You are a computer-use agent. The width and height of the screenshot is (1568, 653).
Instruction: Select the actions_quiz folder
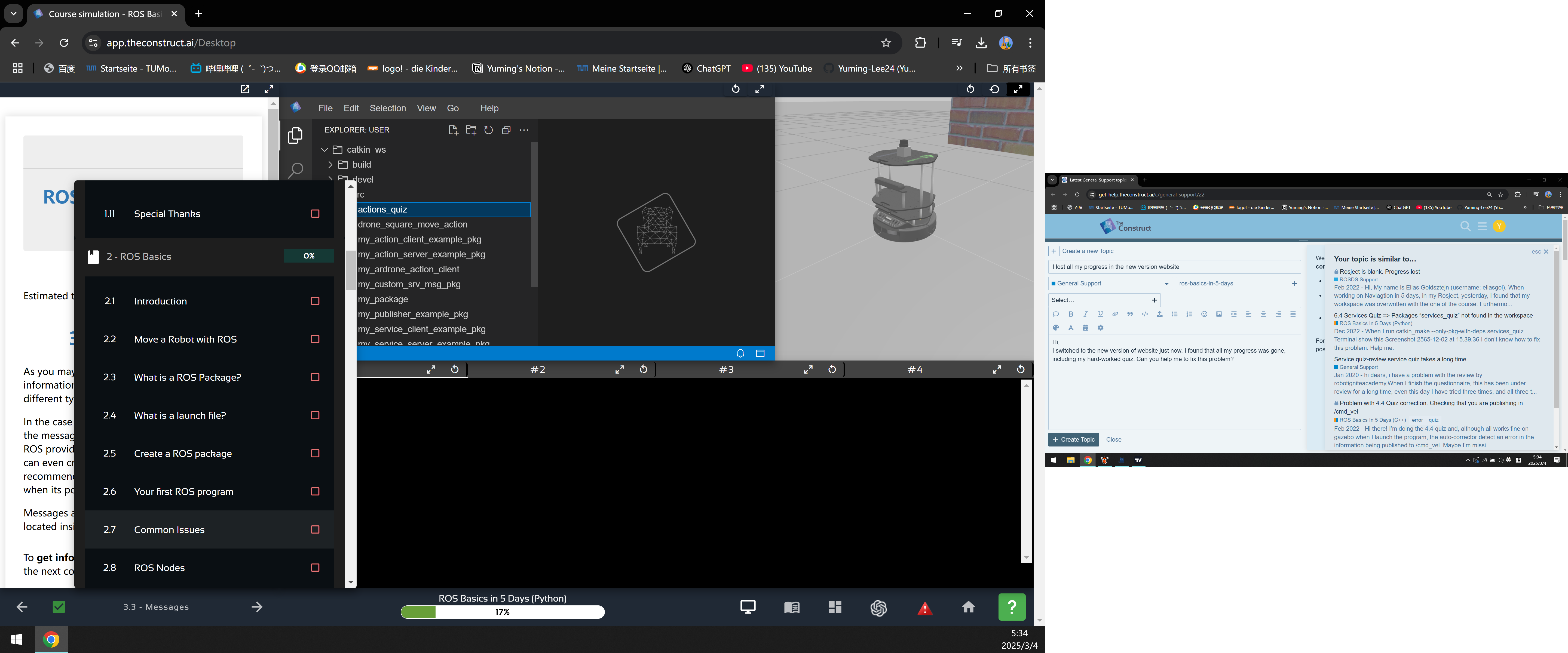(443, 209)
